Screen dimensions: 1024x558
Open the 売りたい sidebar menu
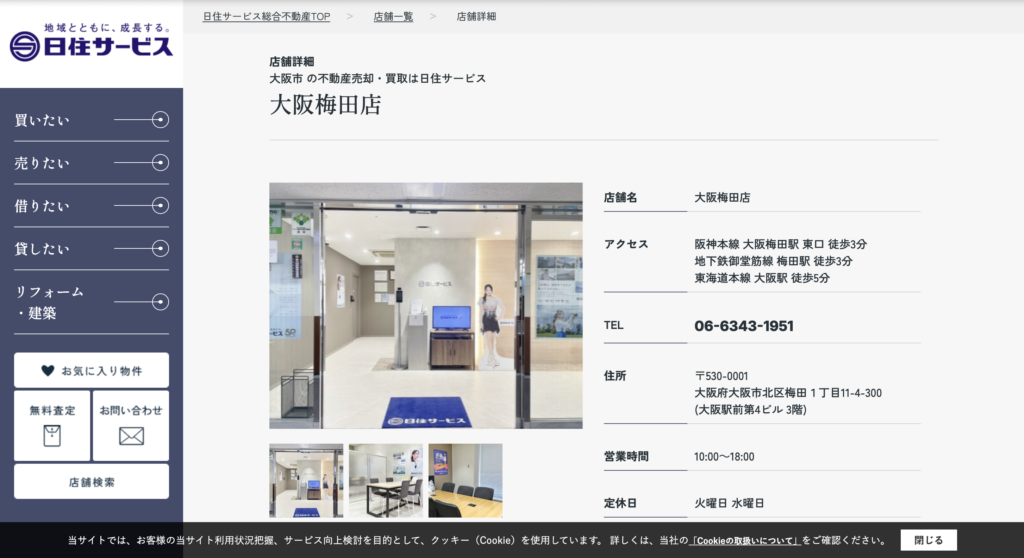click(x=42, y=163)
